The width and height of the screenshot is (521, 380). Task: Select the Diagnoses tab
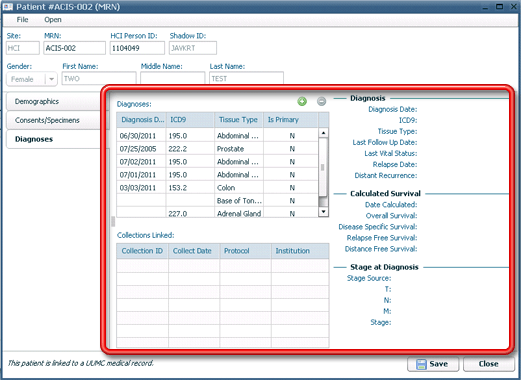53,139
